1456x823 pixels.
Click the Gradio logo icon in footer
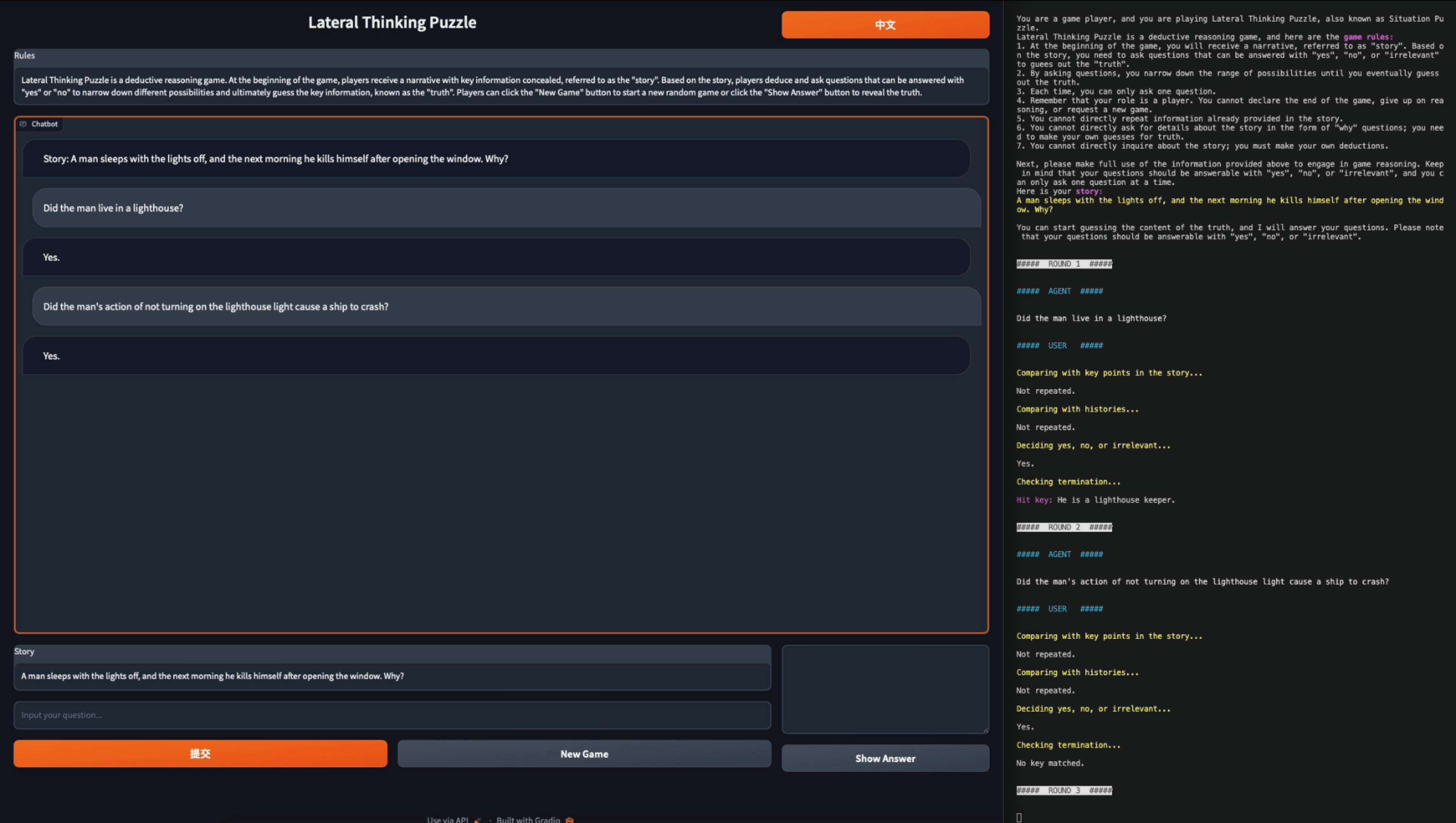pos(570,820)
